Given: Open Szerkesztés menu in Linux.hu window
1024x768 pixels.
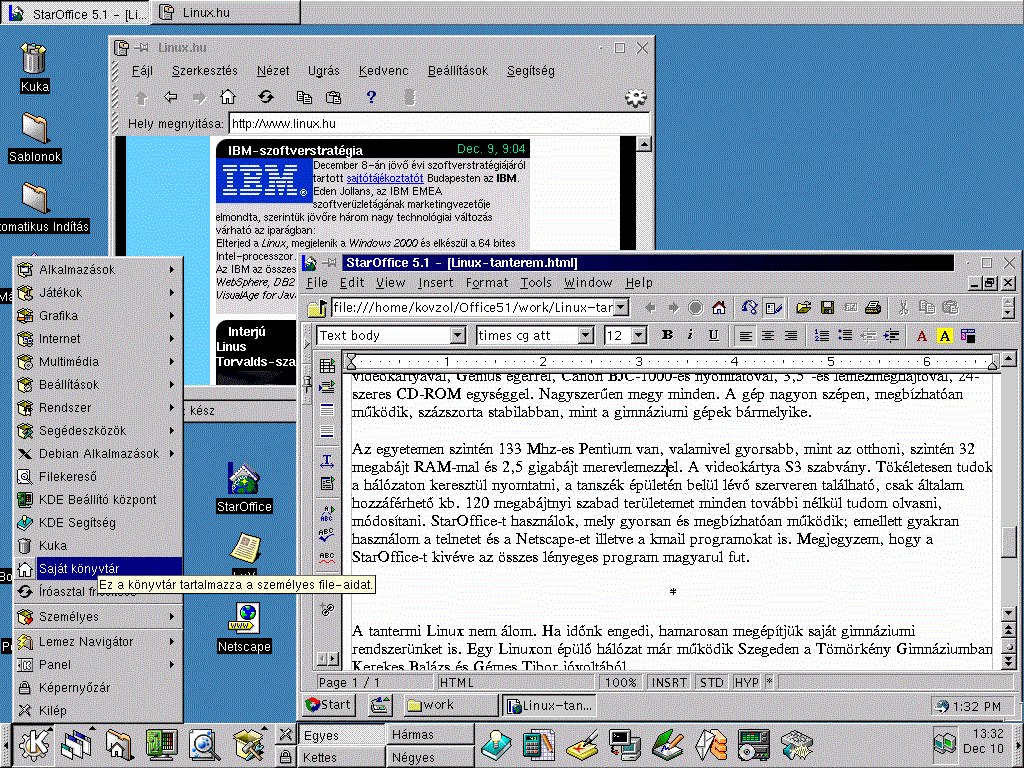Looking at the screenshot, I should [204, 71].
